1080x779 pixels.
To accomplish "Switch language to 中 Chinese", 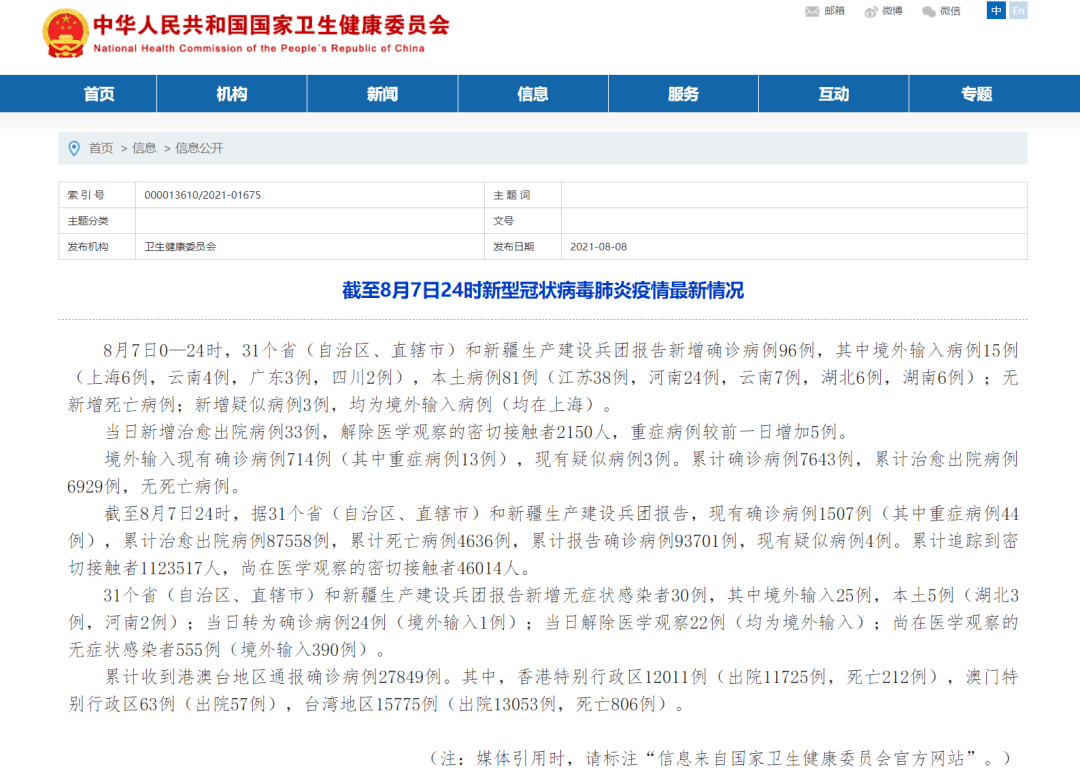I will tap(996, 10).
